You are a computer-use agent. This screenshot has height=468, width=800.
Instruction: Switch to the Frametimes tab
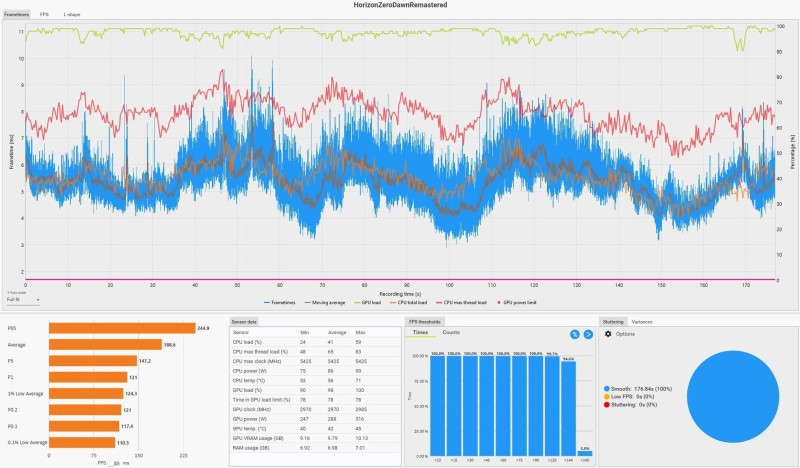[16, 14]
